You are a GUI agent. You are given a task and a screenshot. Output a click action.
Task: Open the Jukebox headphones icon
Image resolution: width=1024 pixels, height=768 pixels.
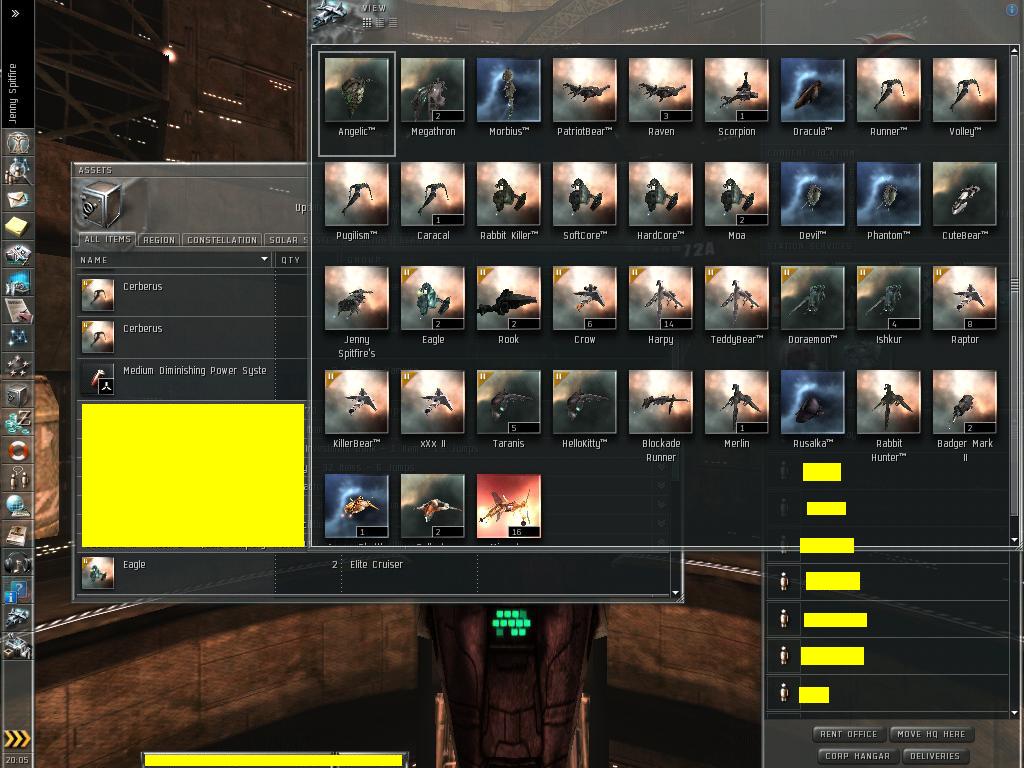(18, 562)
